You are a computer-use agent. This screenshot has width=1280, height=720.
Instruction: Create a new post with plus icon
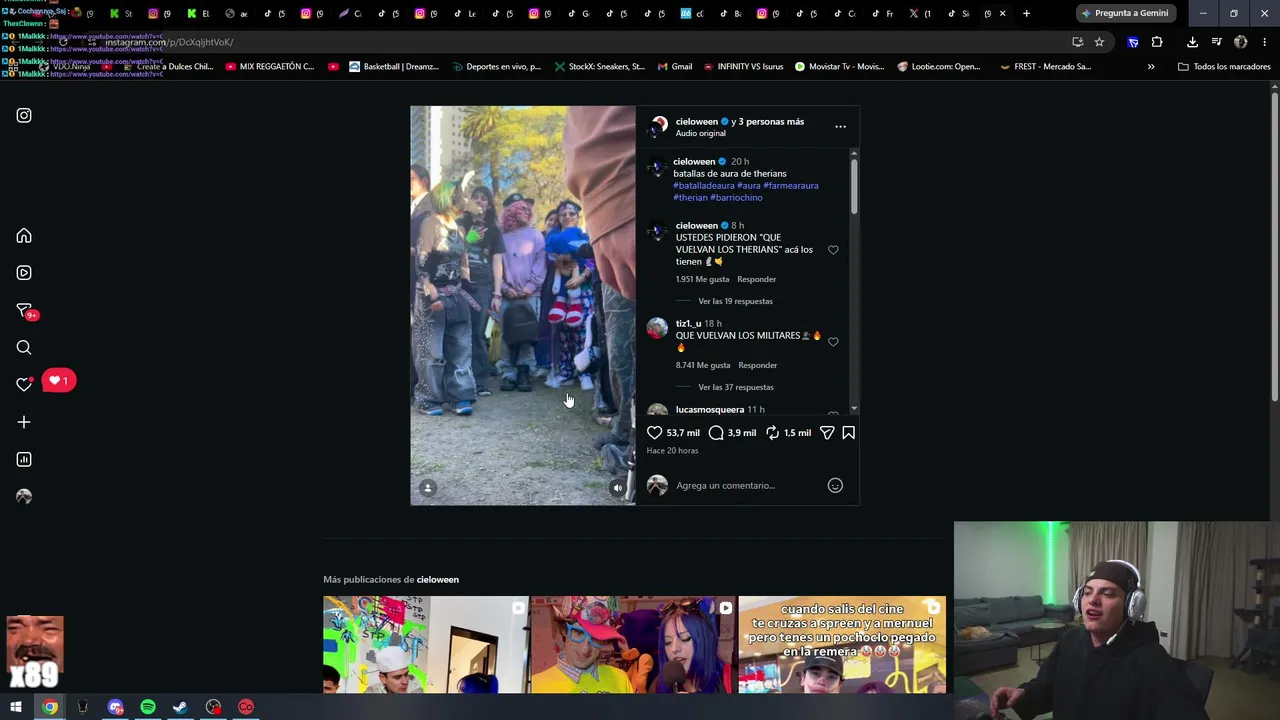click(x=24, y=422)
